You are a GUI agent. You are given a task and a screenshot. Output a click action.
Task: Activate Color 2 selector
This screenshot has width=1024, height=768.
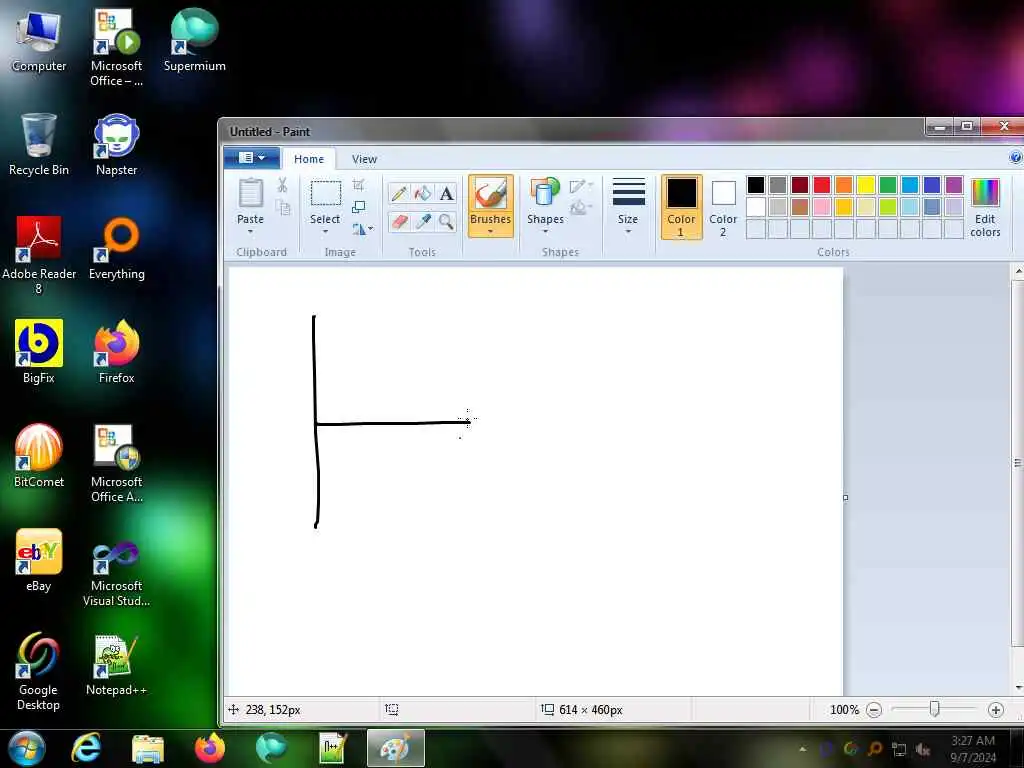[723, 208]
